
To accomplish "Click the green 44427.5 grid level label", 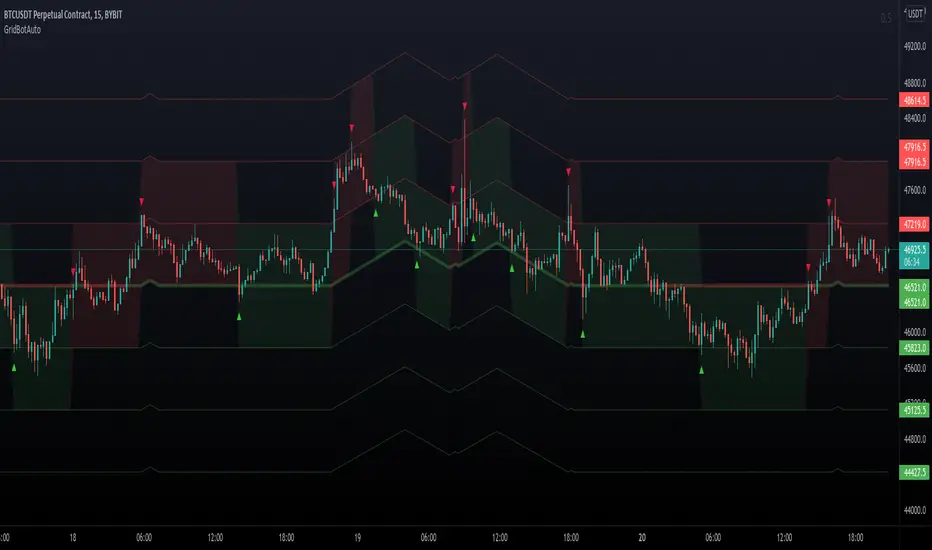I will tap(914, 473).
